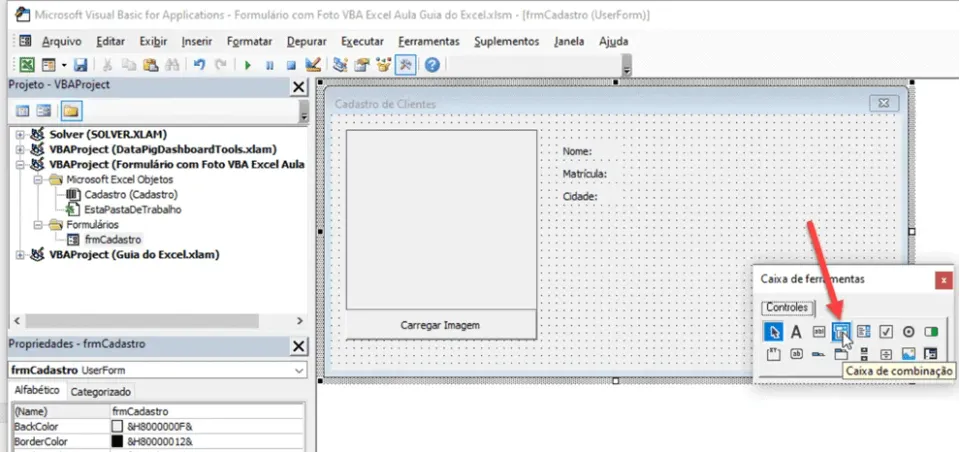This screenshot has width=960, height=452.
Task: Pick the Label control (letter A)
Action: tap(796, 332)
